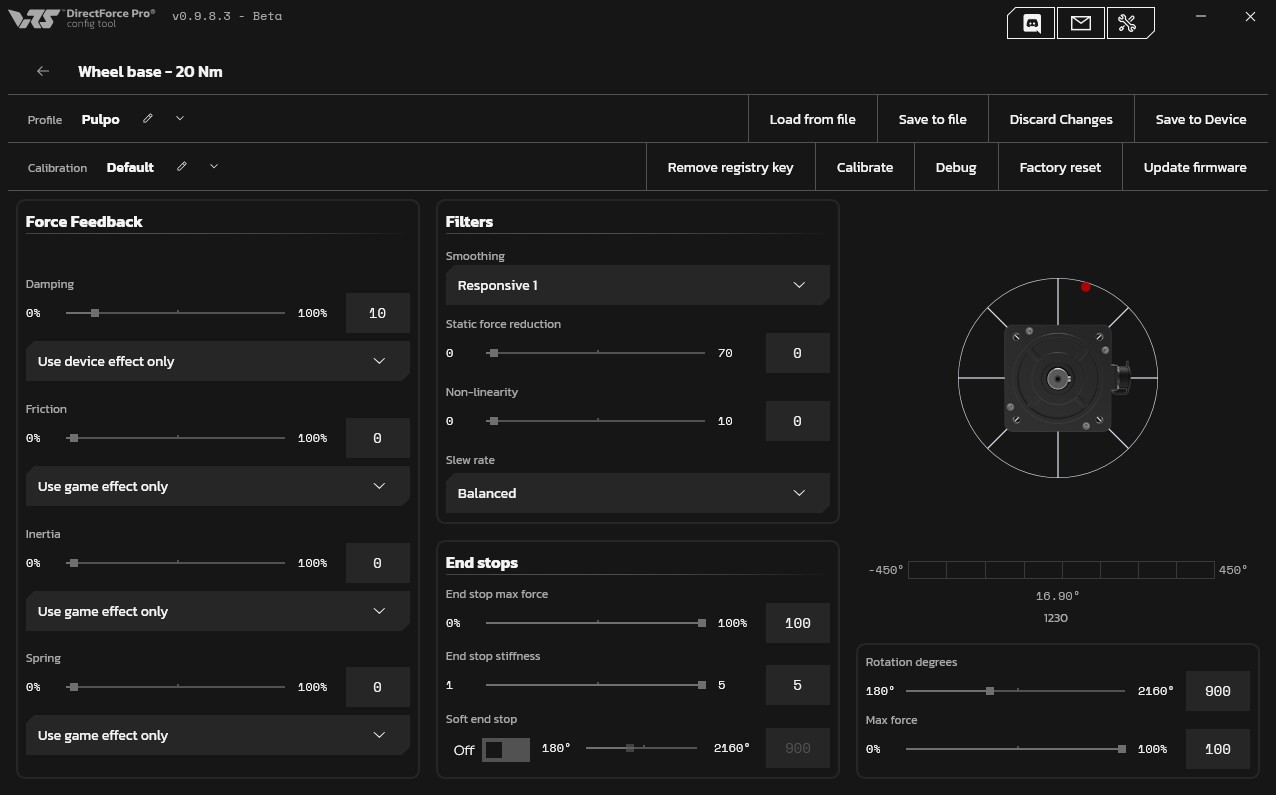
Task: Click Rotation degrees value field
Action: [1218, 691]
